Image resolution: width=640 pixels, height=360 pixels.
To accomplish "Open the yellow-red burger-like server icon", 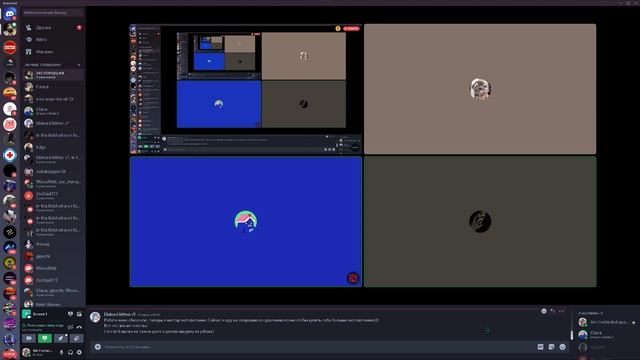I will (x=10, y=93).
